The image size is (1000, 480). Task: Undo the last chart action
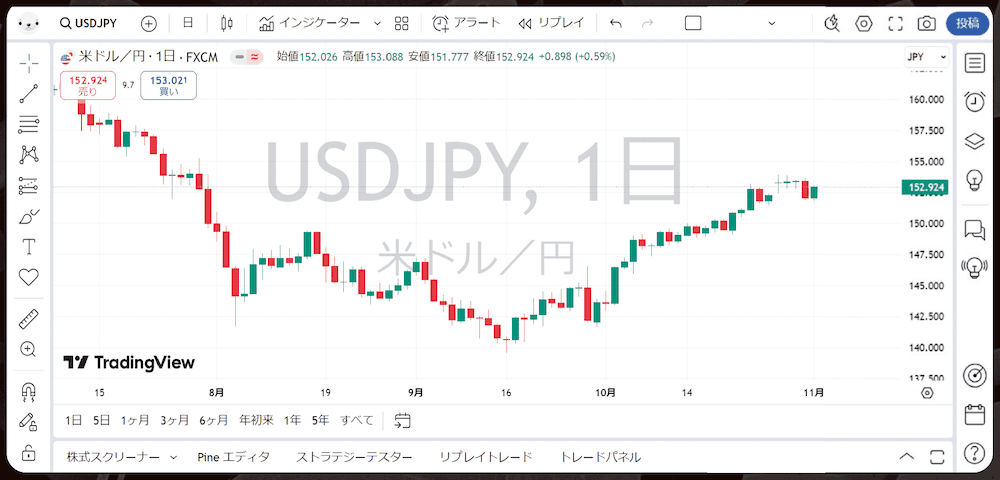pos(615,24)
